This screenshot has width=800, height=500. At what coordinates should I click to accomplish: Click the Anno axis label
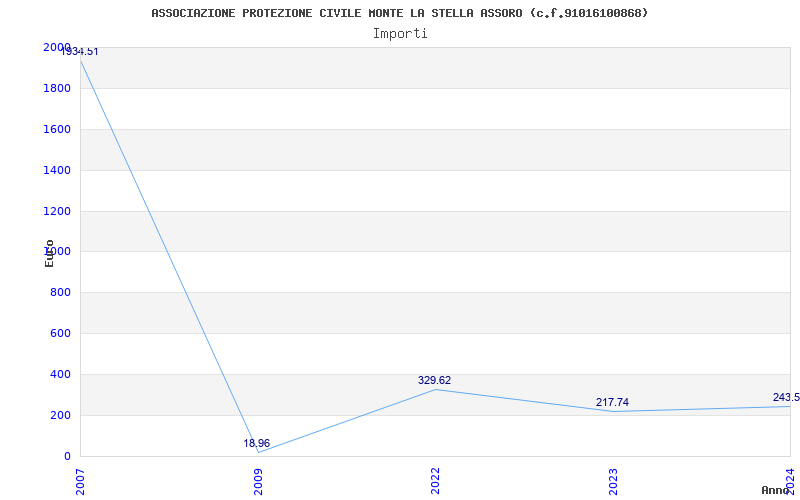coord(775,490)
